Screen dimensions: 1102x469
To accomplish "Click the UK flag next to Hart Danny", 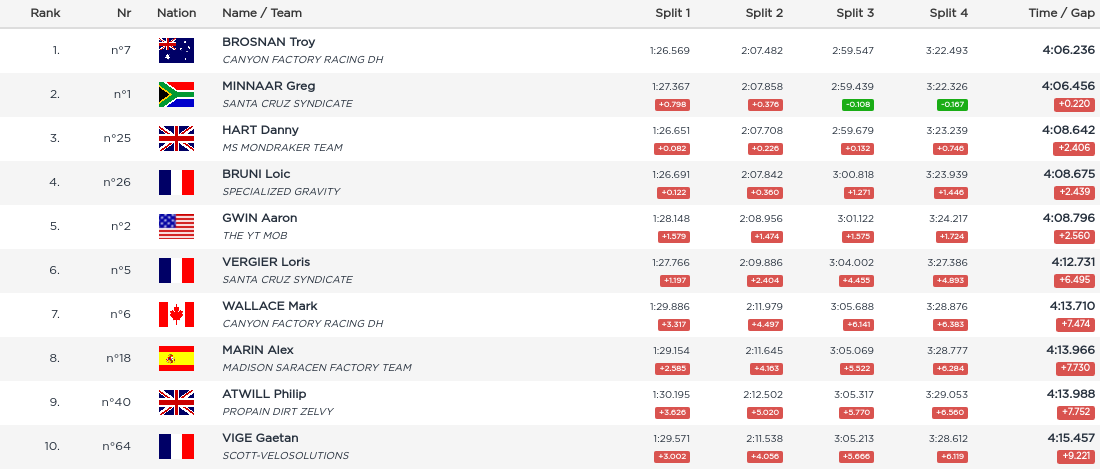I will click(x=176, y=138).
